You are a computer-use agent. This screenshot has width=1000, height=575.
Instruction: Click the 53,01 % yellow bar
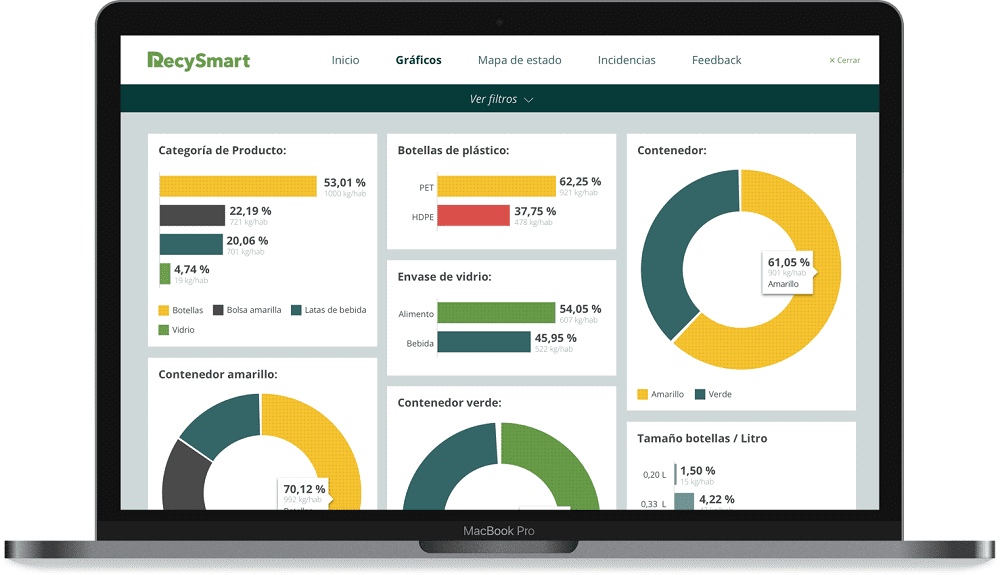[238, 186]
